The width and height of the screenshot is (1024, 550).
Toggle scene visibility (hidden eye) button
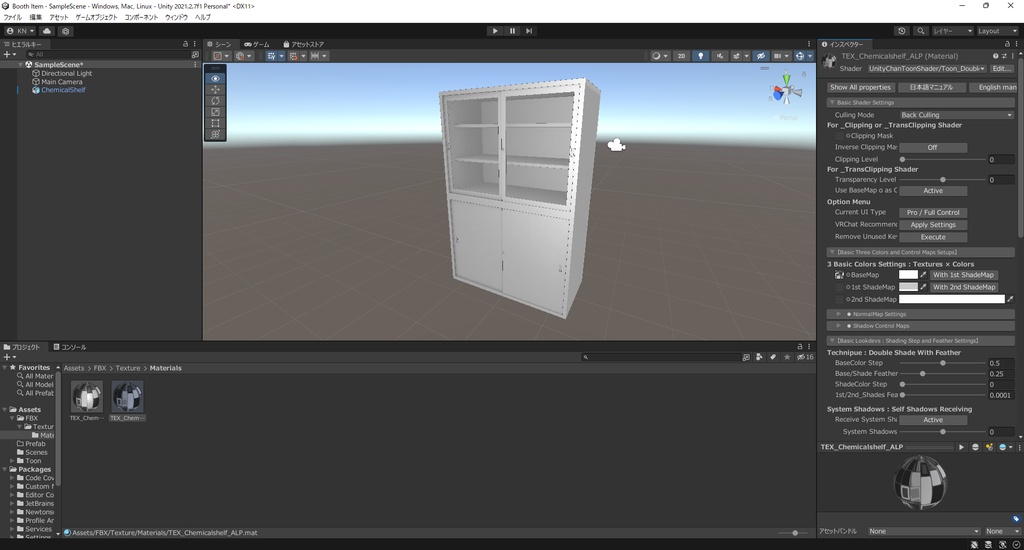click(761, 56)
